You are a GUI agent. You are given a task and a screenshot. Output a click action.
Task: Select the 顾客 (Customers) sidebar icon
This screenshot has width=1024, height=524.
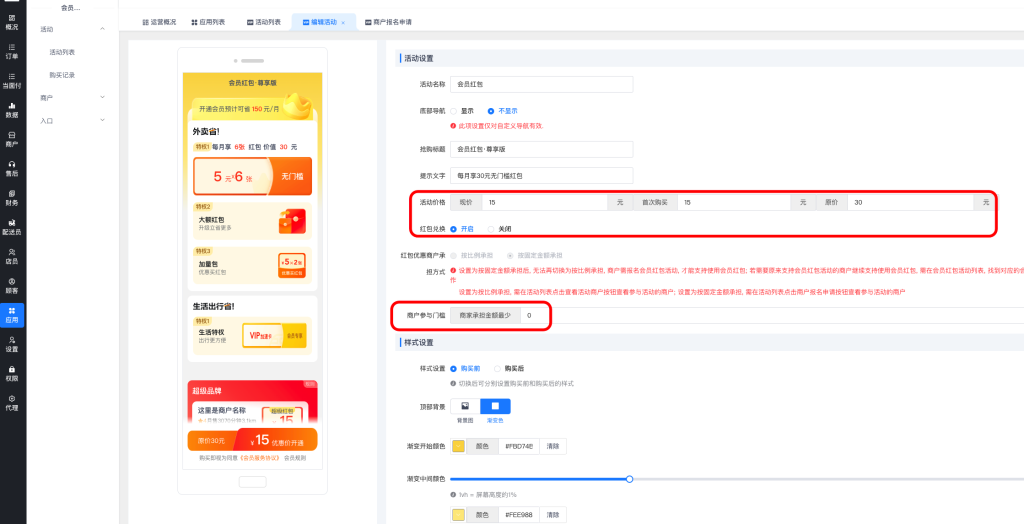[x=12, y=285]
